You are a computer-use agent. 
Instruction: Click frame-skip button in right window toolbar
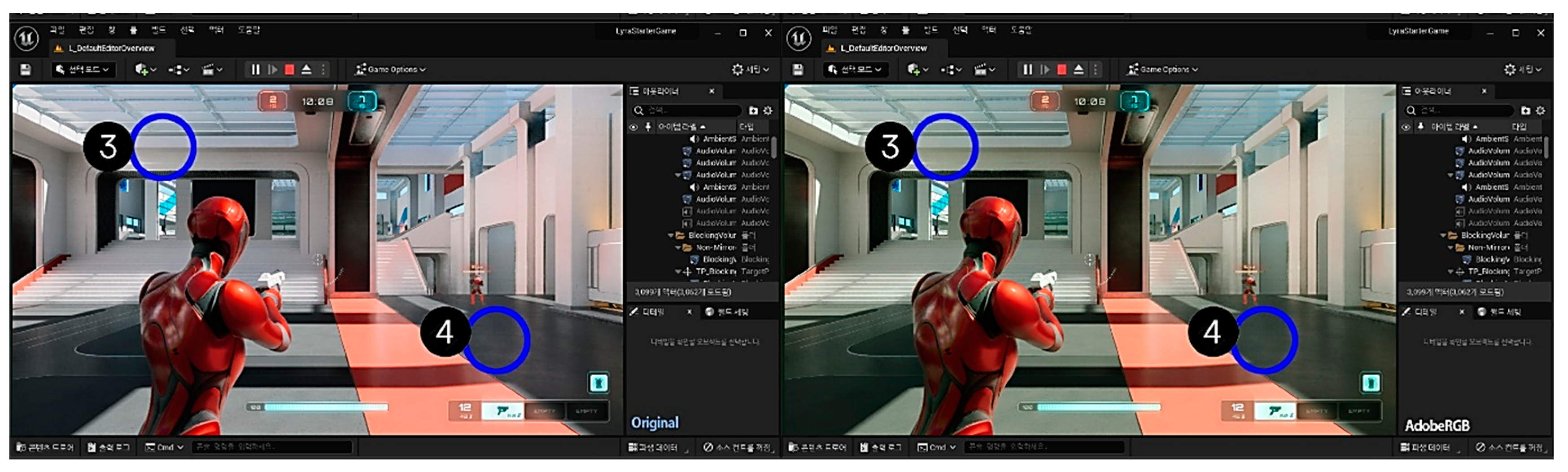coord(1044,70)
